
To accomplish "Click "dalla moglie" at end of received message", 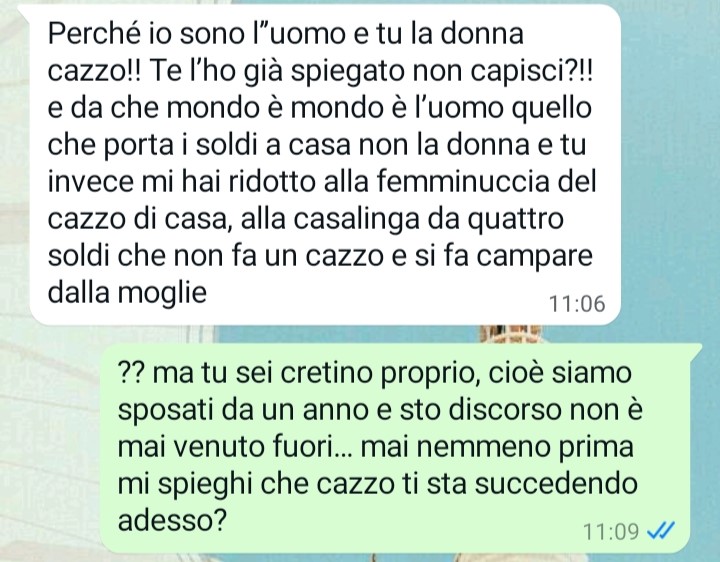I will (x=127, y=292).
